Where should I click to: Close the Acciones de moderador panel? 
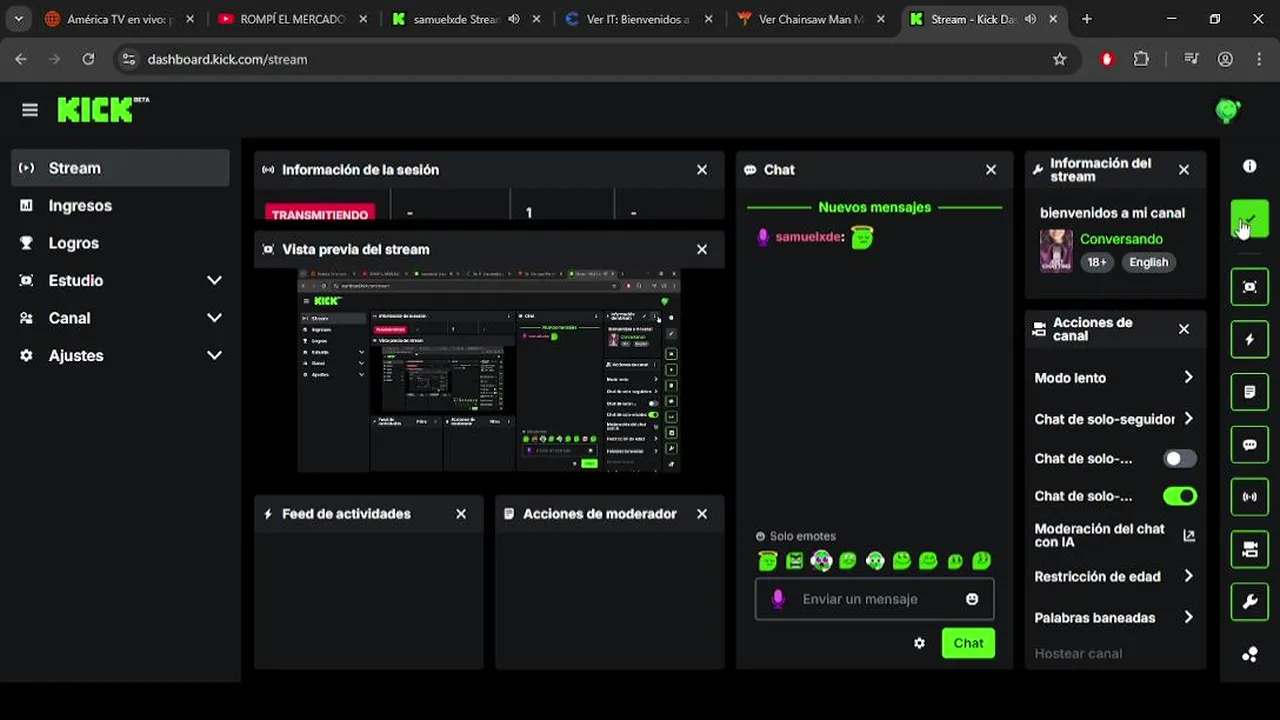[x=702, y=514]
